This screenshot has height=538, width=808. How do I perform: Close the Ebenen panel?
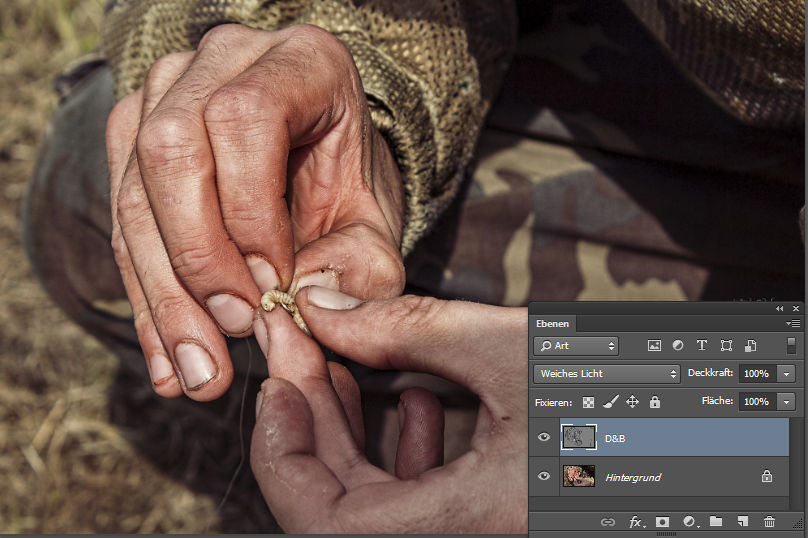(x=796, y=308)
